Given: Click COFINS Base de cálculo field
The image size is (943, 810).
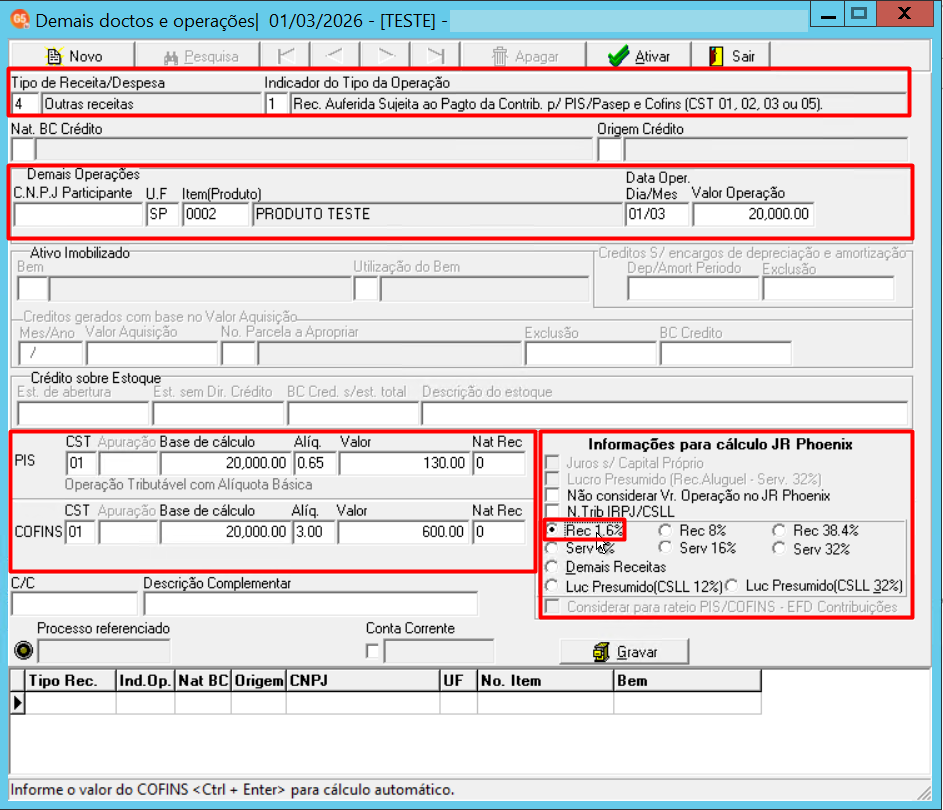Looking at the screenshot, I should tap(224, 532).
